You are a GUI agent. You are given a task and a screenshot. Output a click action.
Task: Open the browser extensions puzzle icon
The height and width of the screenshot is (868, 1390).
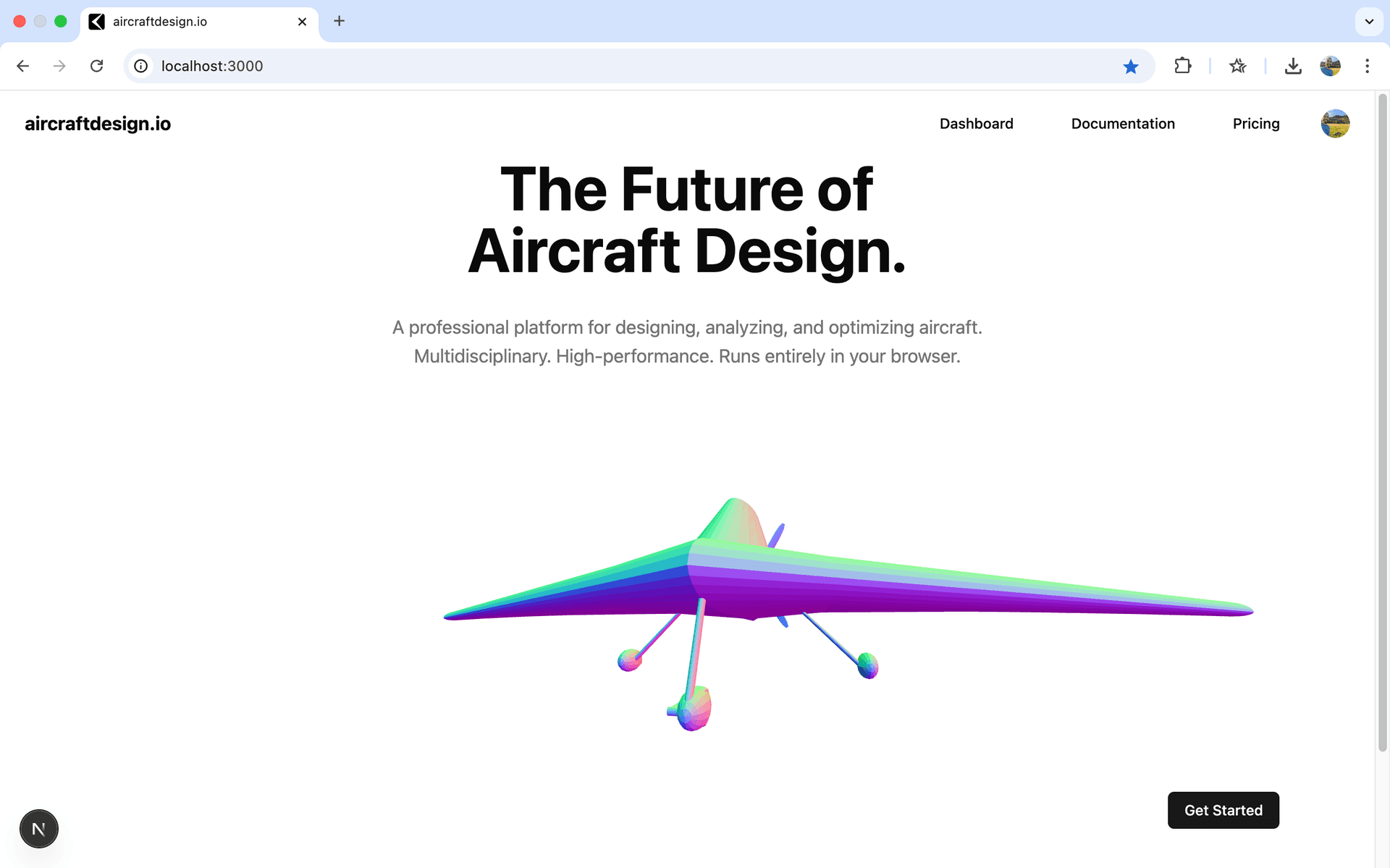coord(1183,66)
